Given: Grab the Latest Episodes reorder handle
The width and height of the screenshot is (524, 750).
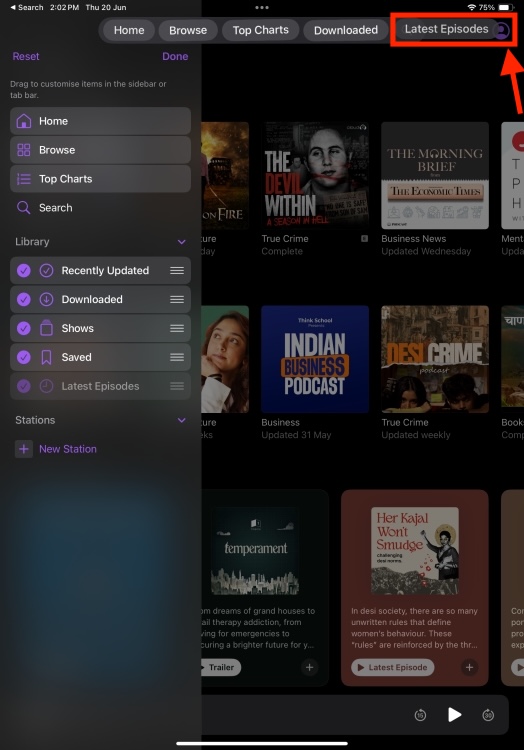Looking at the screenshot, I should pyautogui.click(x=177, y=386).
